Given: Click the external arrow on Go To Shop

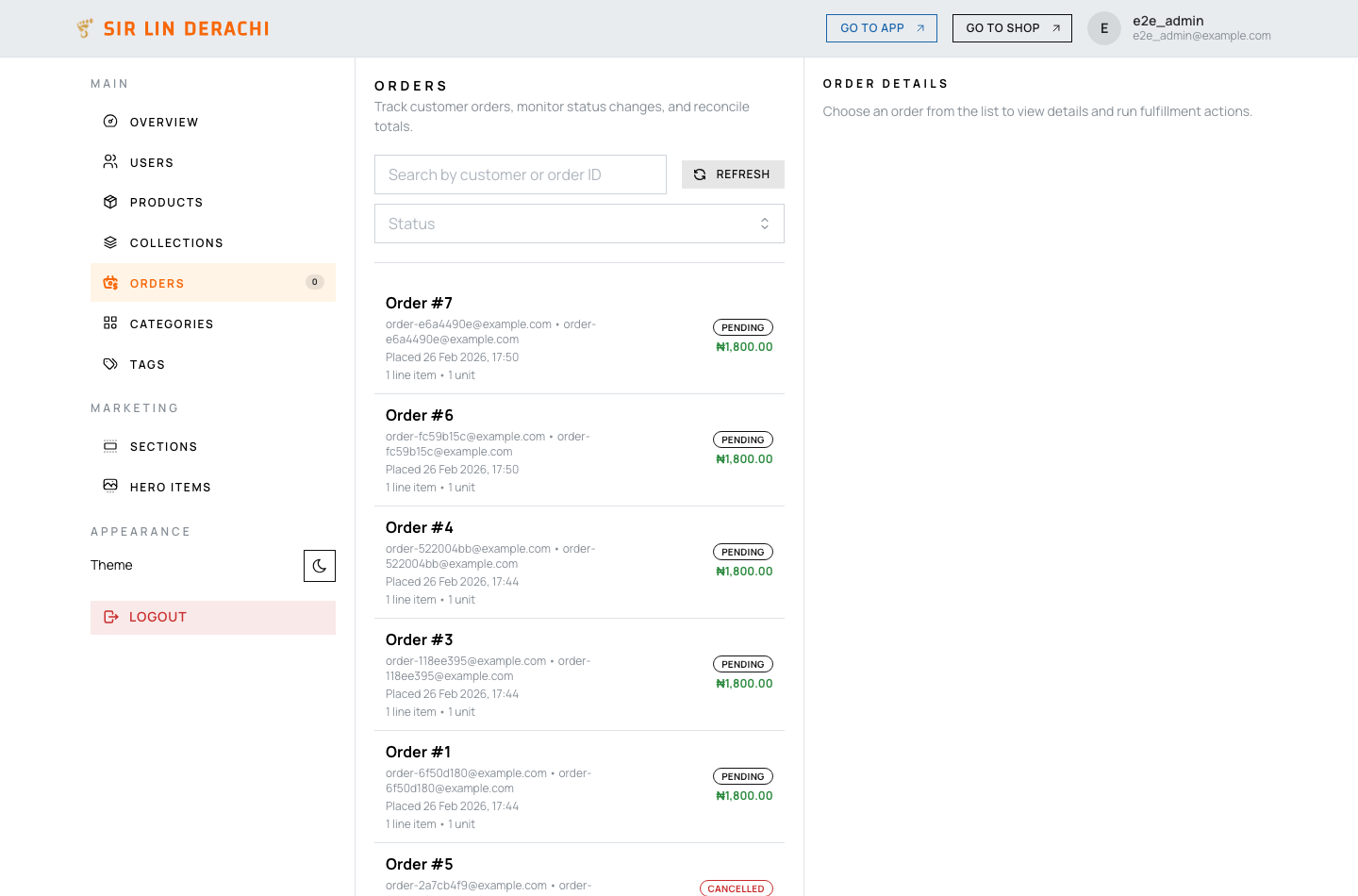Looking at the screenshot, I should [x=1056, y=28].
